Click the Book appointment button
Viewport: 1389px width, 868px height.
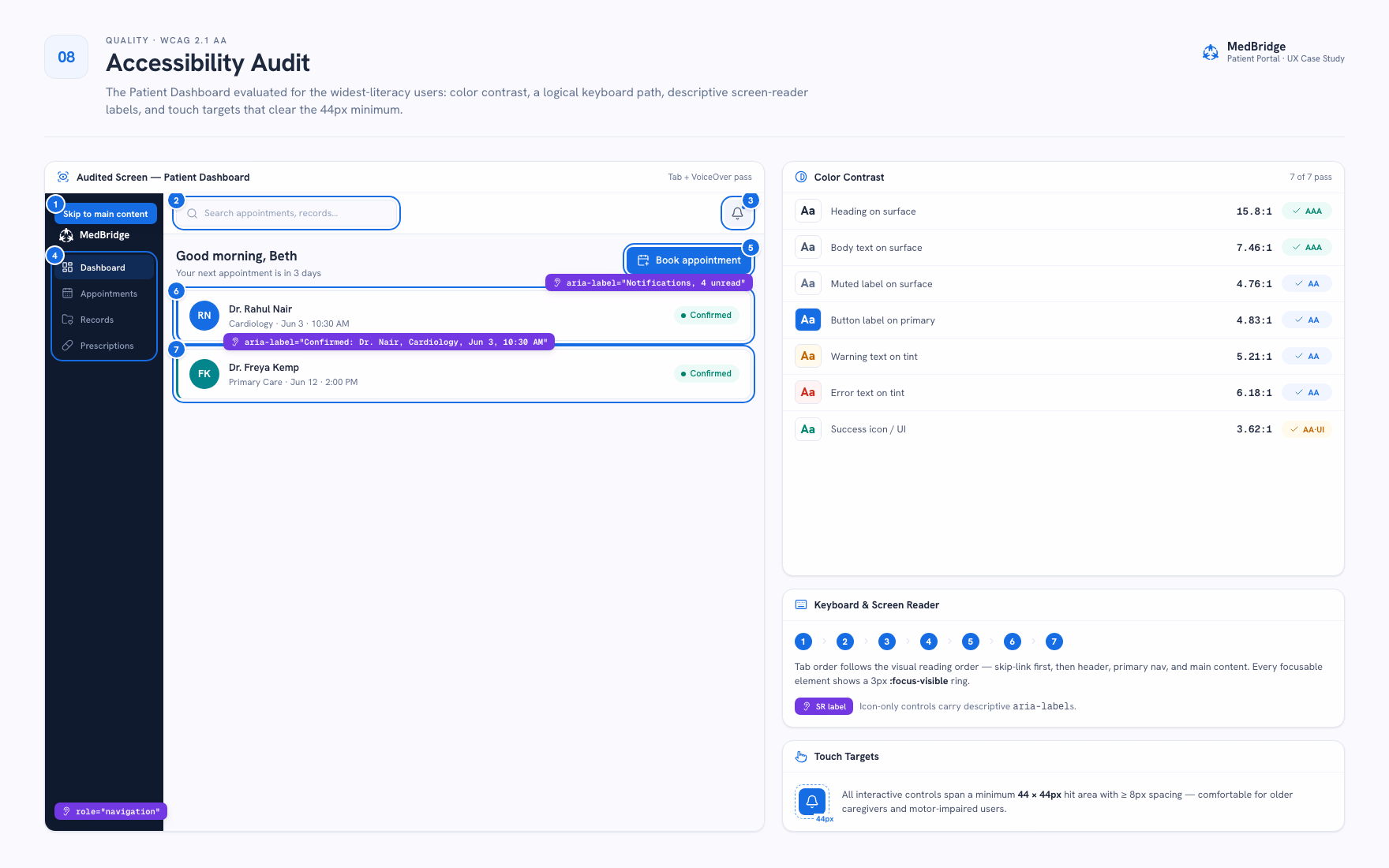tap(688, 260)
